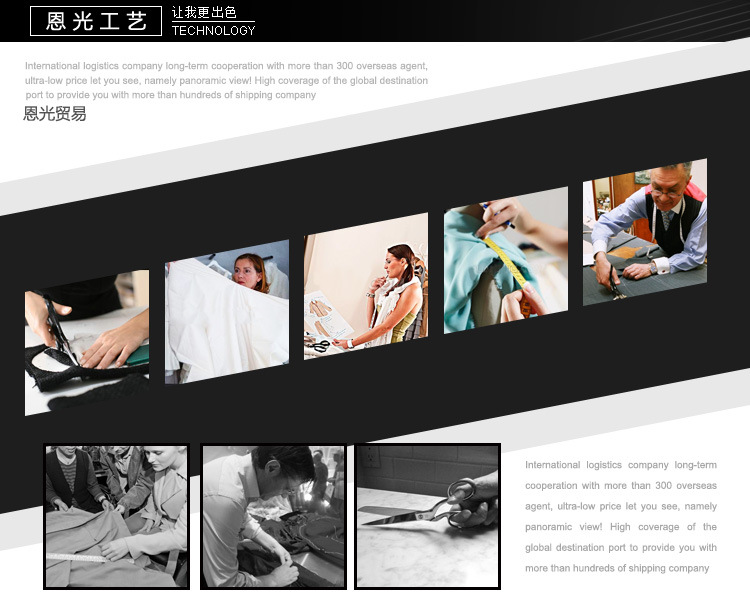
Task: Open the black-and-white scissors on marble photo
Action: [428, 516]
